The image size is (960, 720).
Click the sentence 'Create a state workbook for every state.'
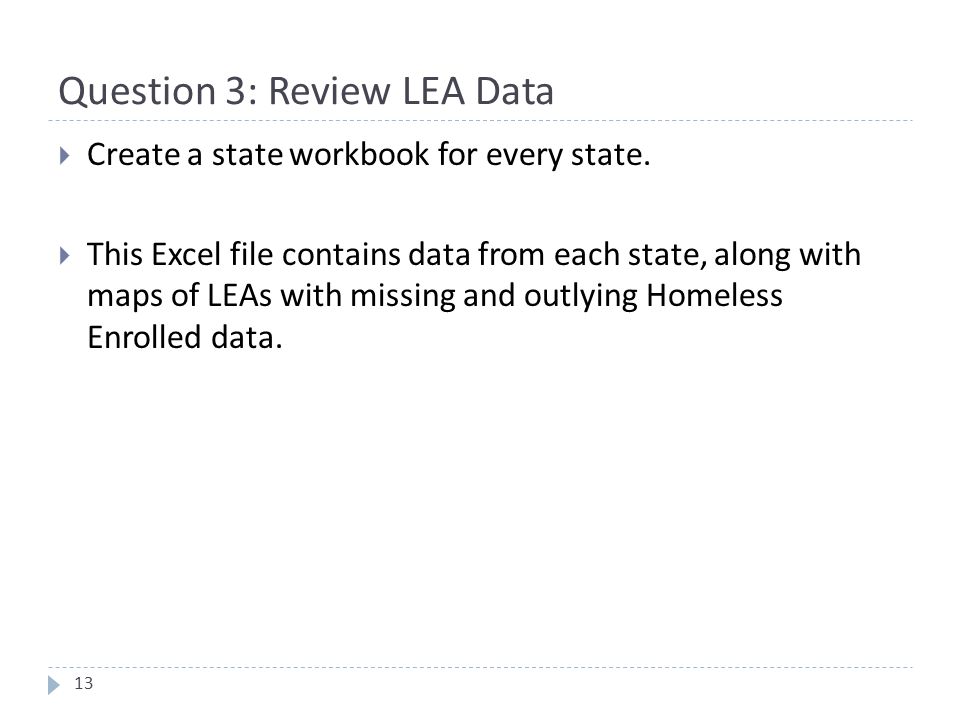369,154
